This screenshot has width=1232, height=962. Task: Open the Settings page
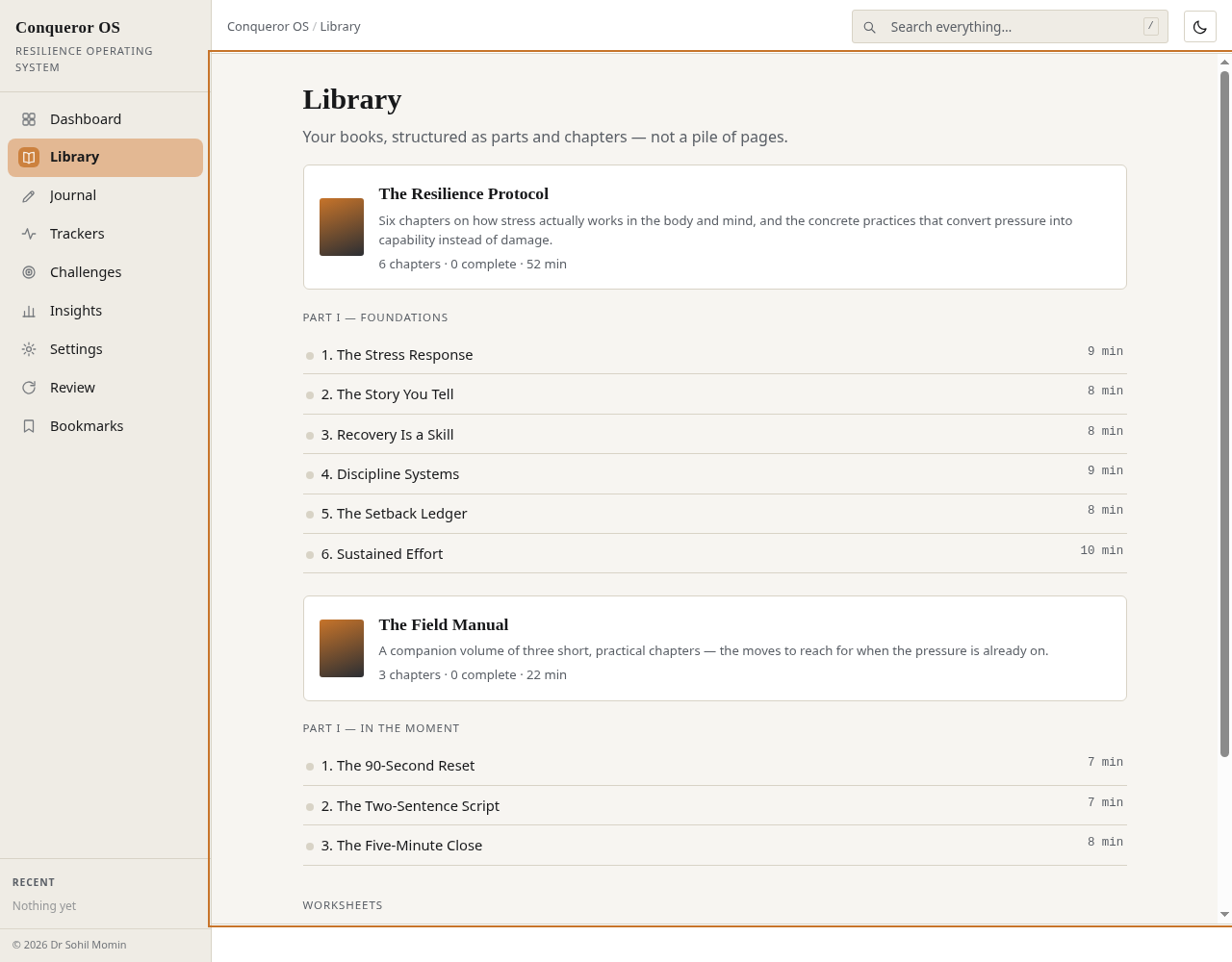105,349
